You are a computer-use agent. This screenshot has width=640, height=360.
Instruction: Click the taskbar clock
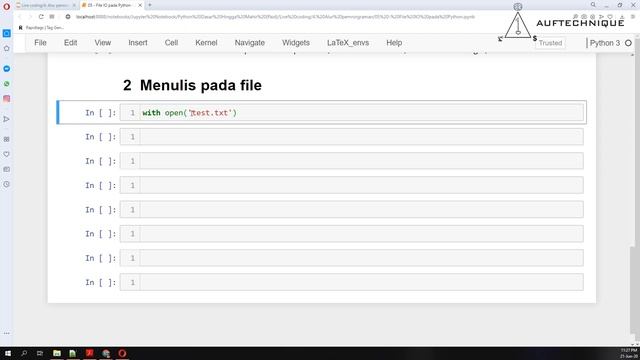click(x=628, y=353)
